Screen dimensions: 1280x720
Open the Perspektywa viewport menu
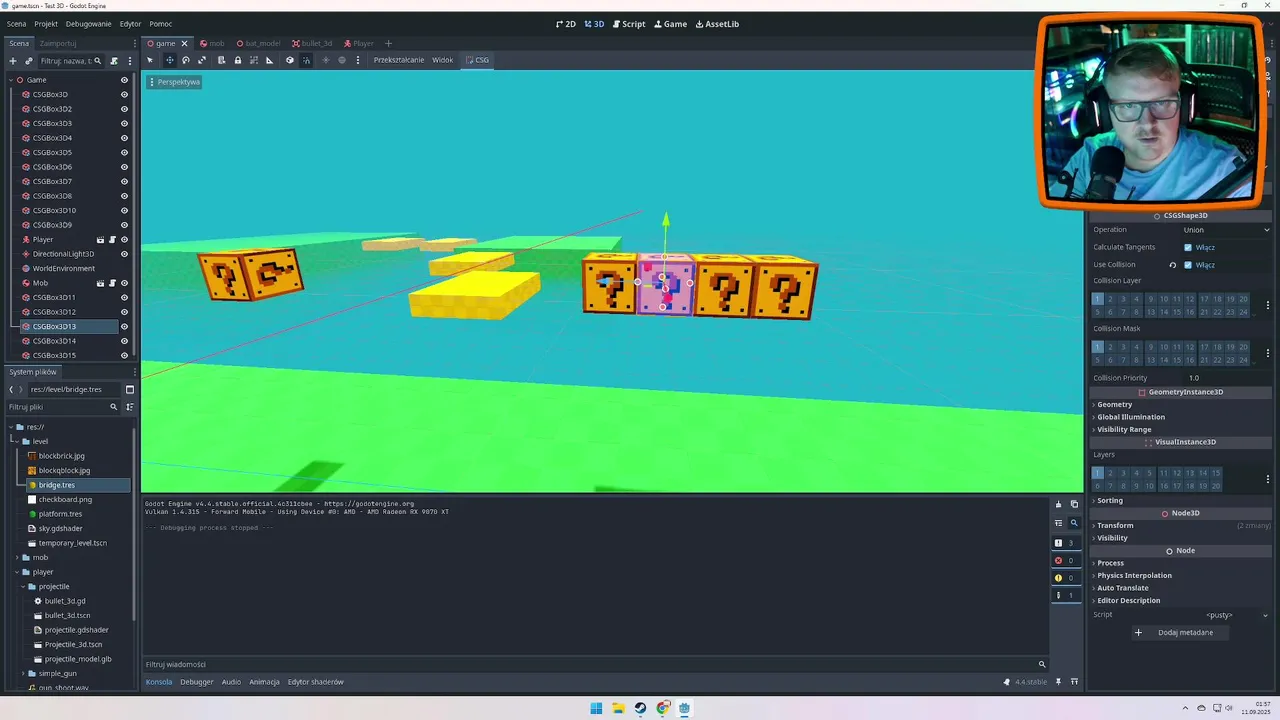tap(175, 82)
